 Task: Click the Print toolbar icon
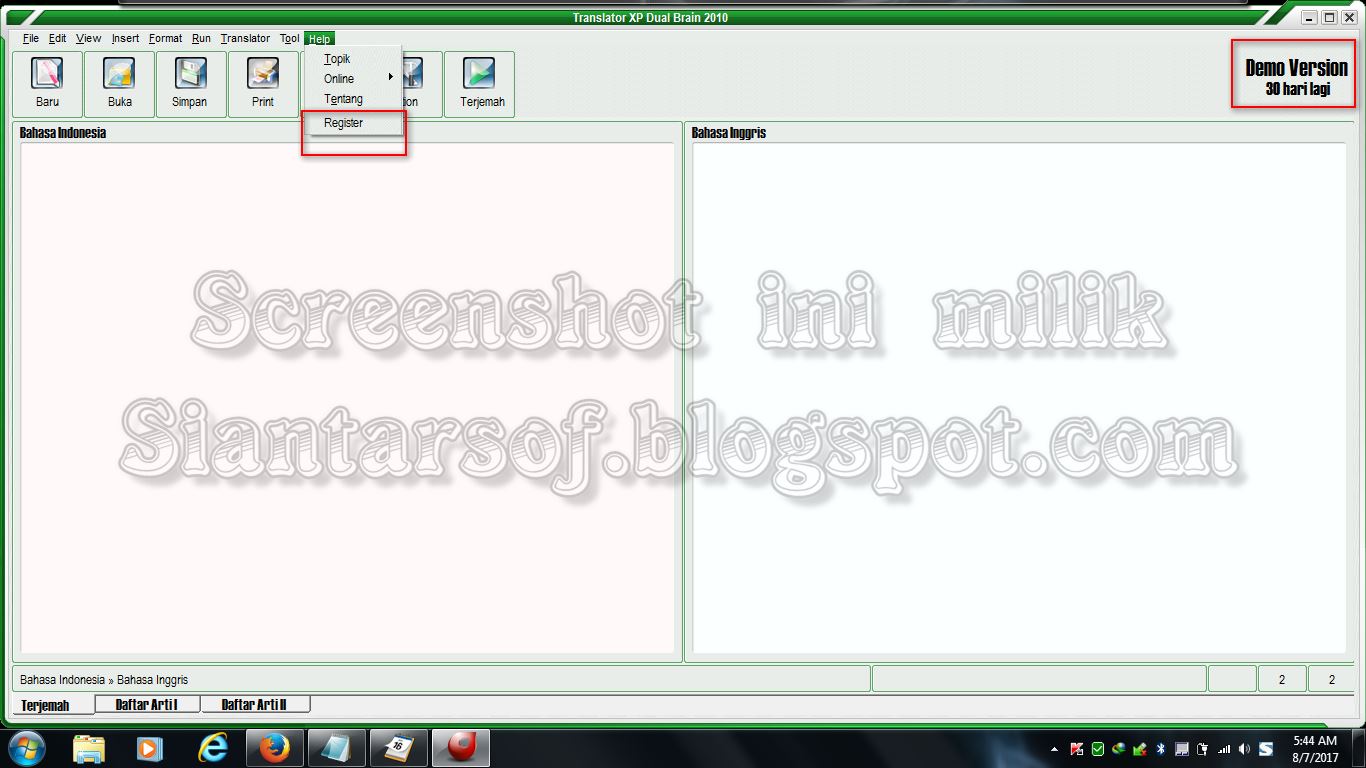point(263,84)
